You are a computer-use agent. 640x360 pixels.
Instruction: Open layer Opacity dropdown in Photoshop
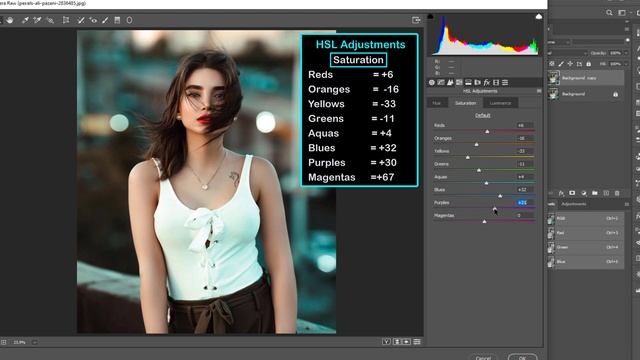click(x=626, y=53)
